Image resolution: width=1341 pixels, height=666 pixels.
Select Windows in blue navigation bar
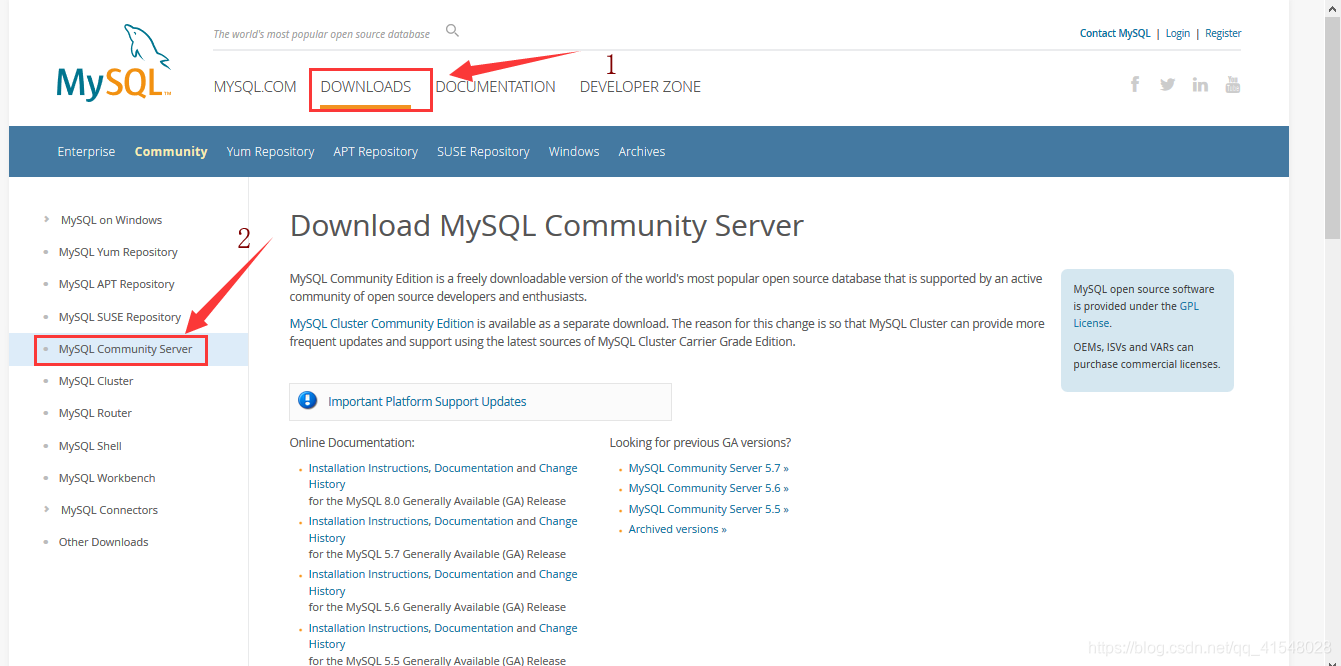[574, 152]
